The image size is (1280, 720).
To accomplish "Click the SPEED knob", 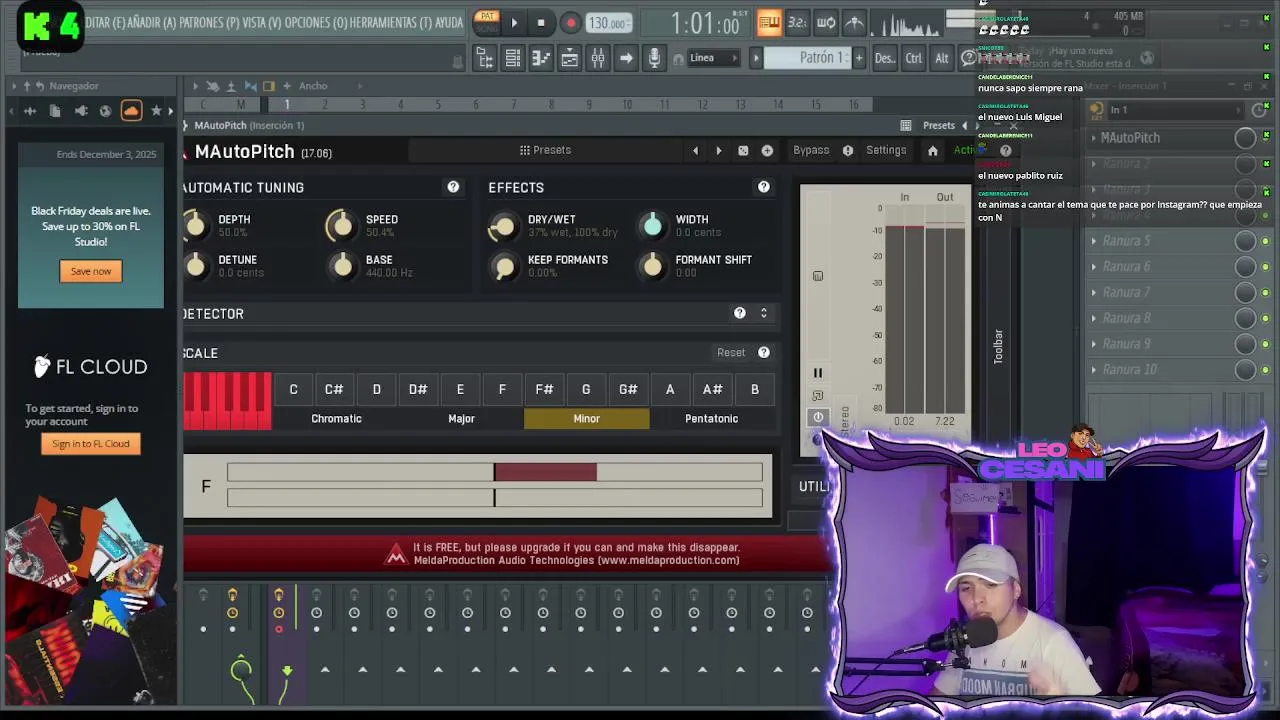I will click(x=342, y=226).
